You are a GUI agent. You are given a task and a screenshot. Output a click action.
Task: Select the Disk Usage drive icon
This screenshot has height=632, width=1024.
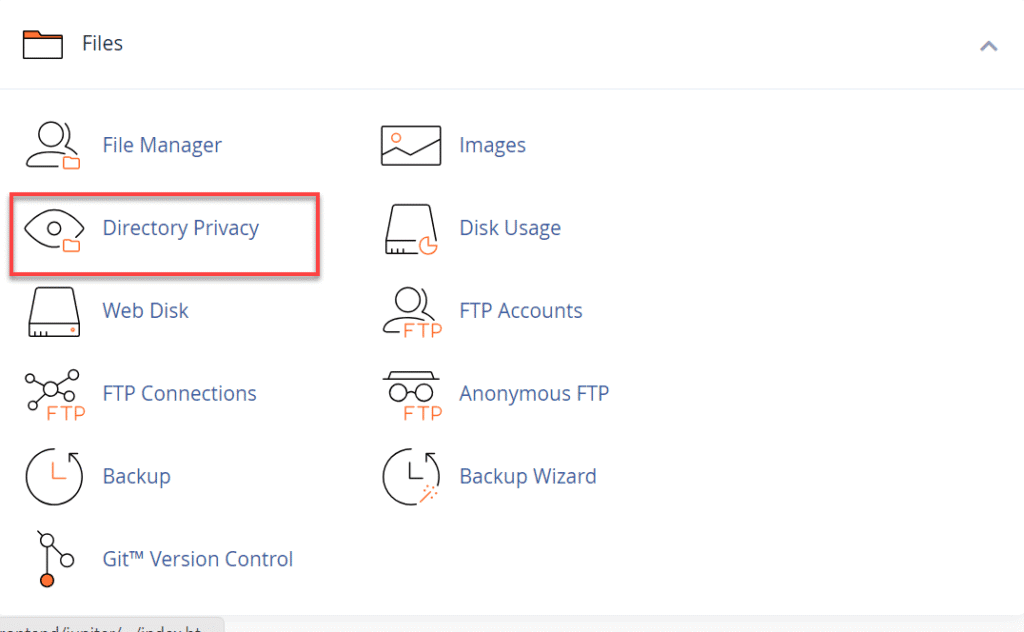tap(411, 229)
